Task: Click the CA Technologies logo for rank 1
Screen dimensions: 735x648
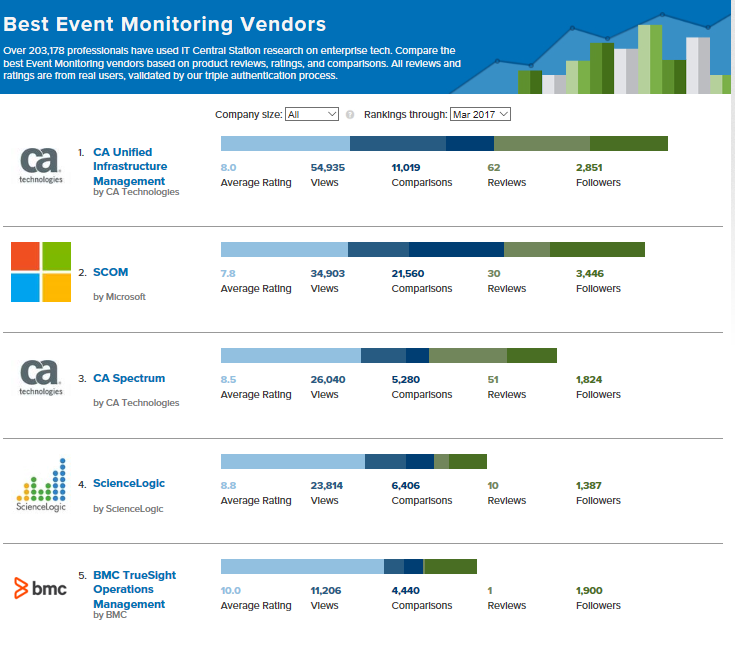Action: 41,166
